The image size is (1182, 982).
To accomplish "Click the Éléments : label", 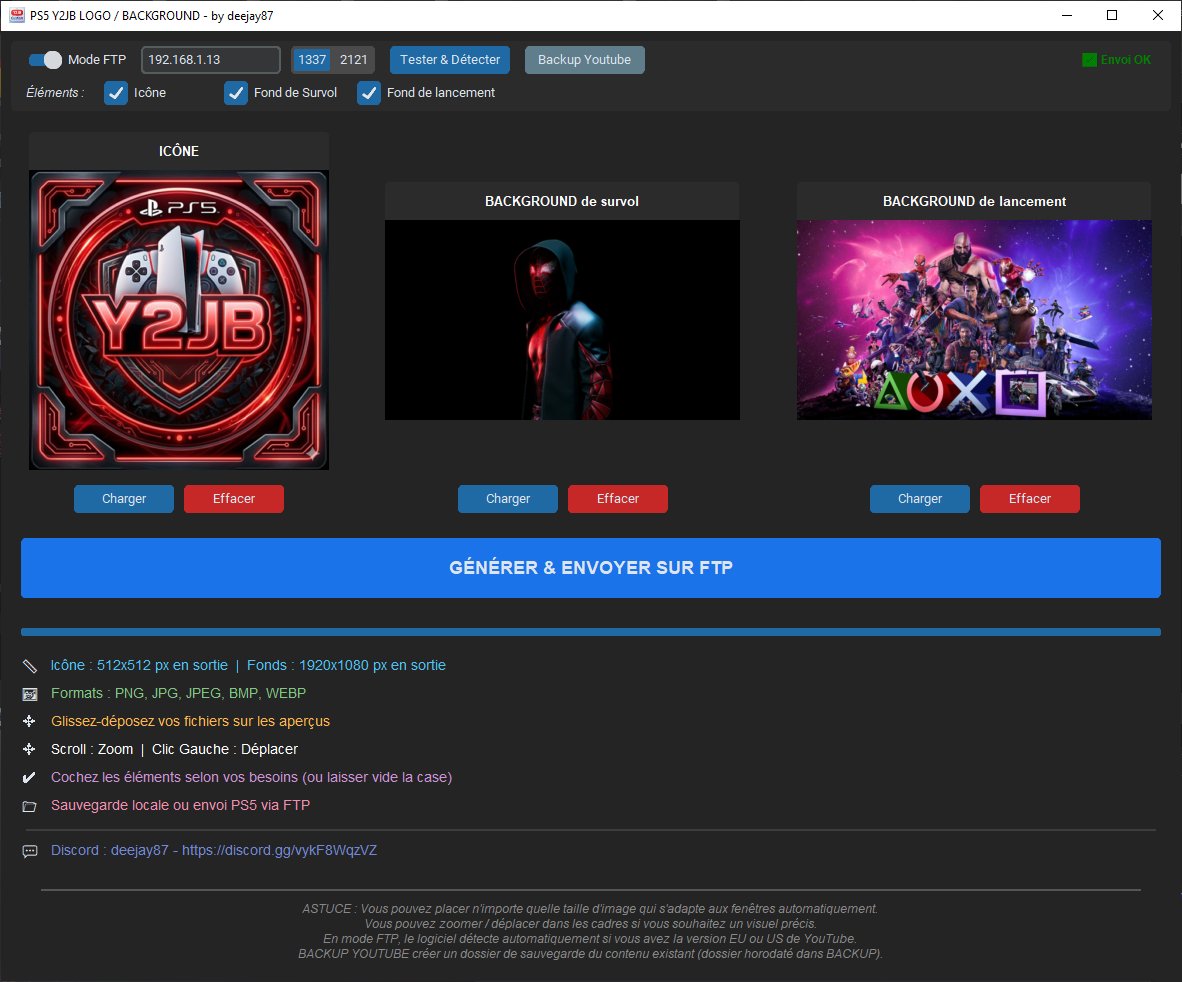I will click(55, 93).
